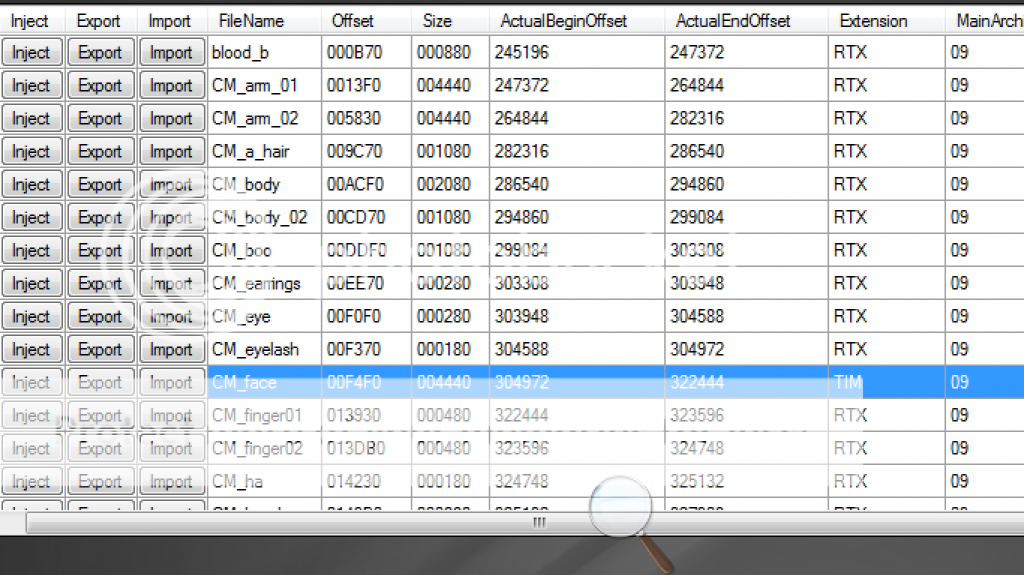Select the CM_eye file name cell
Screen dimensions: 1024x575
(x=264, y=316)
